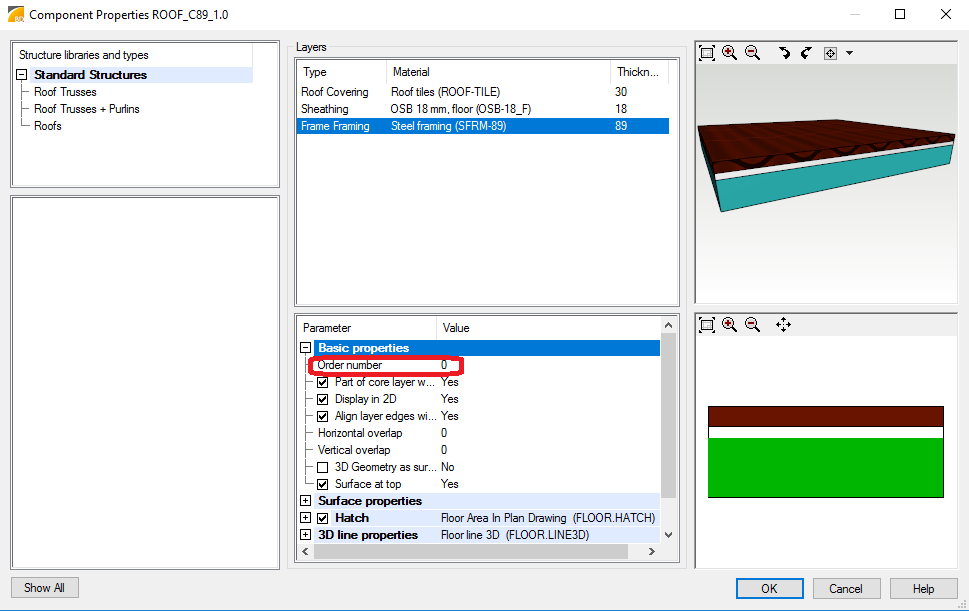
Task: Click the brown roof tile layer in section preview
Action: pos(825,416)
